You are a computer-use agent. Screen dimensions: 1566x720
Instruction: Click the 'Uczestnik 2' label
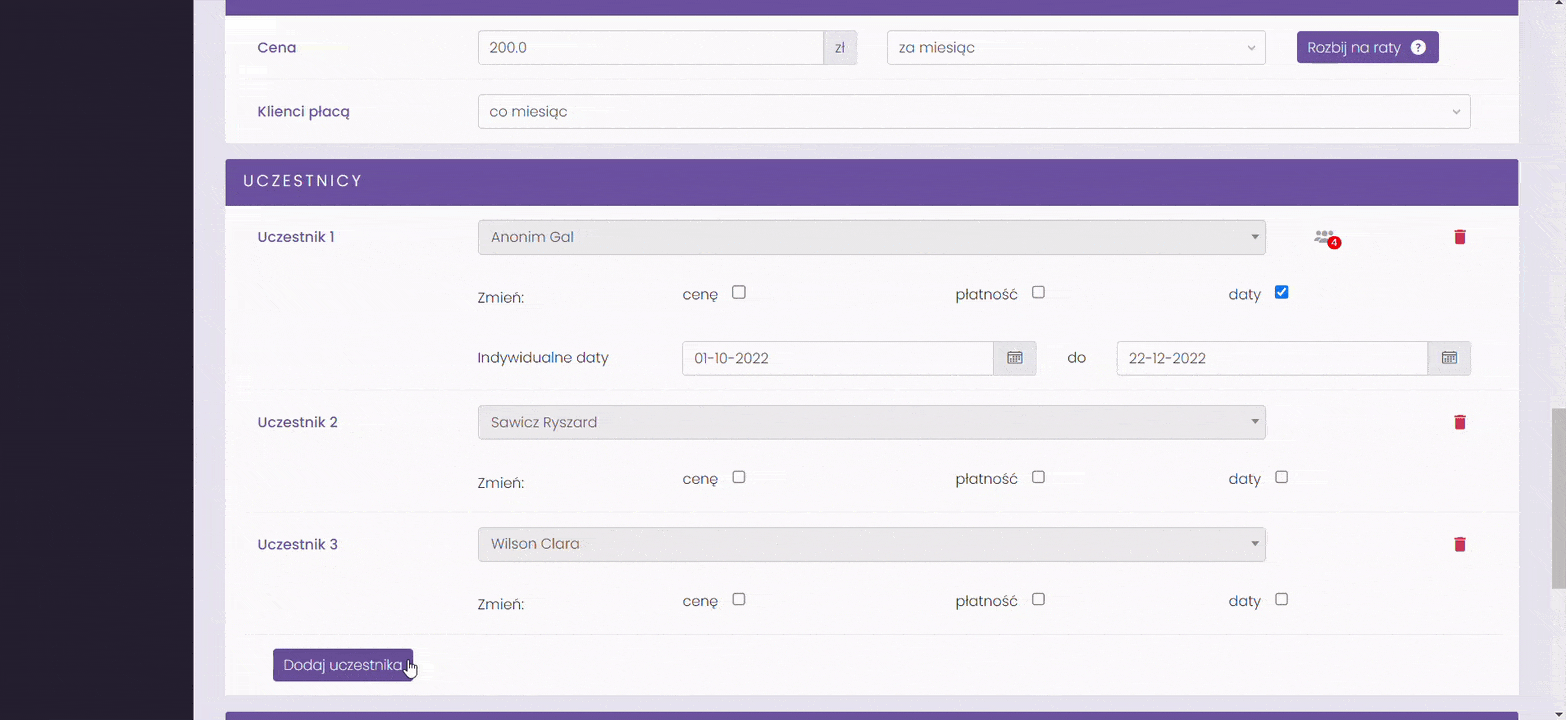pos(297,422)
